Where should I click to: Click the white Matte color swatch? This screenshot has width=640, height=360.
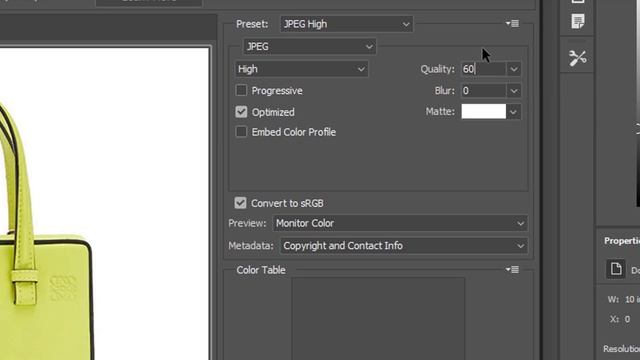point(483,111)
